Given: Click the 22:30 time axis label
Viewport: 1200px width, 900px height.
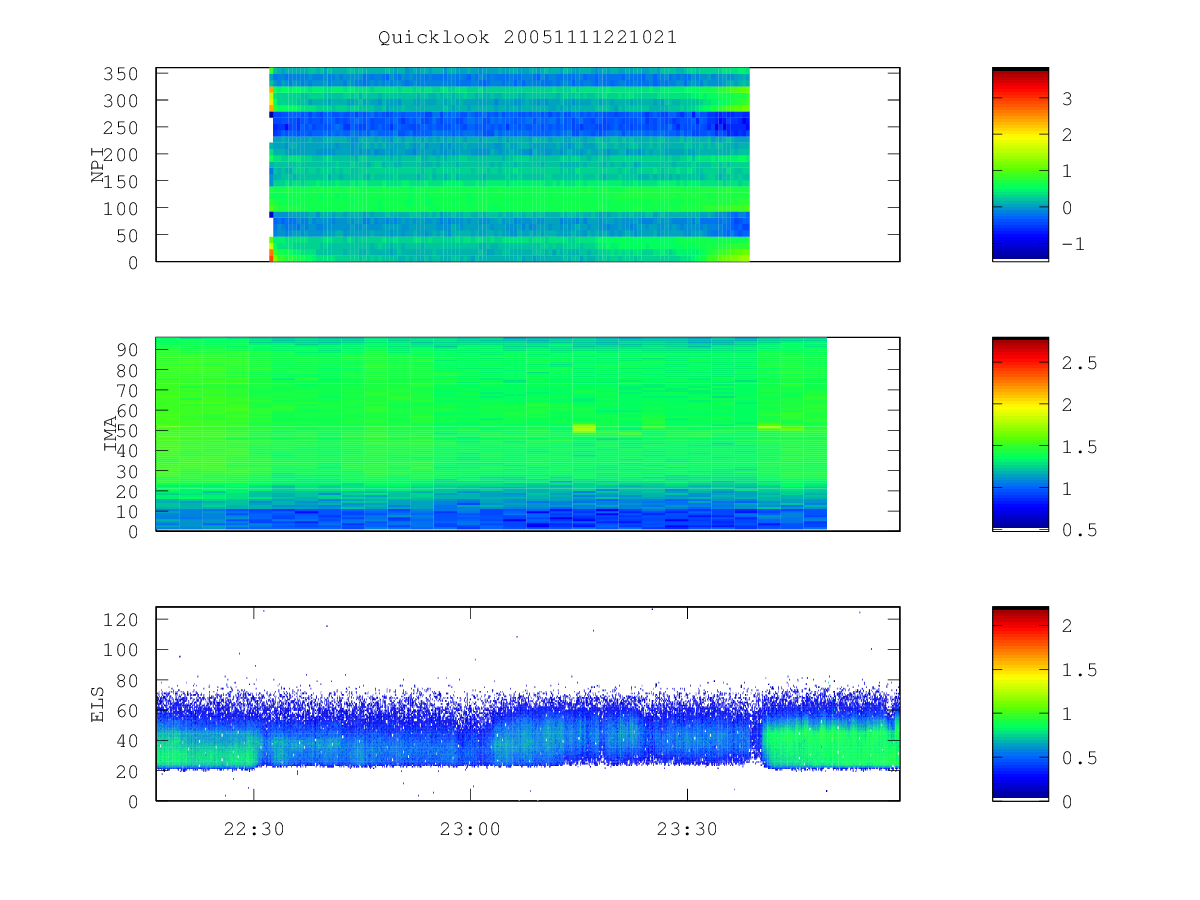Looking at the screenshot, I should point(253,828).
